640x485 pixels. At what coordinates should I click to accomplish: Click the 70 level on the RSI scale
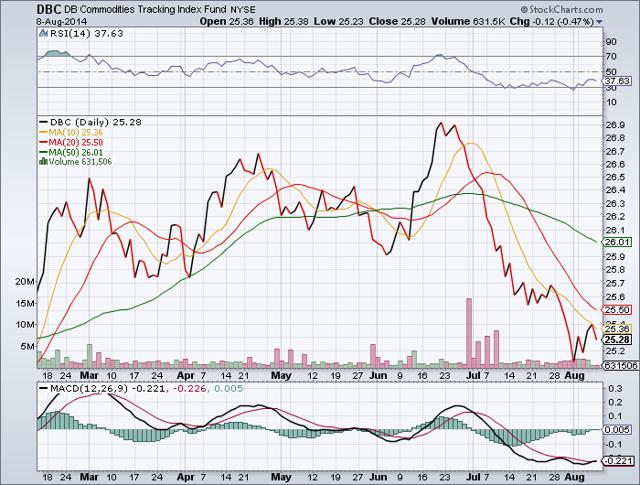pos(611,56)
